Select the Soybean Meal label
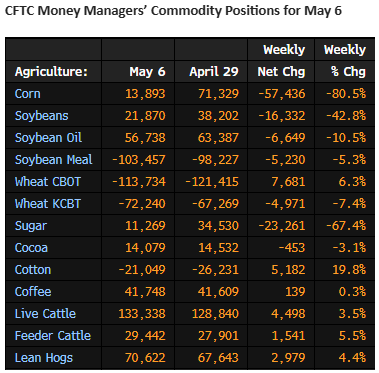This screenshot has width=379, height=373. pos(53,160)
